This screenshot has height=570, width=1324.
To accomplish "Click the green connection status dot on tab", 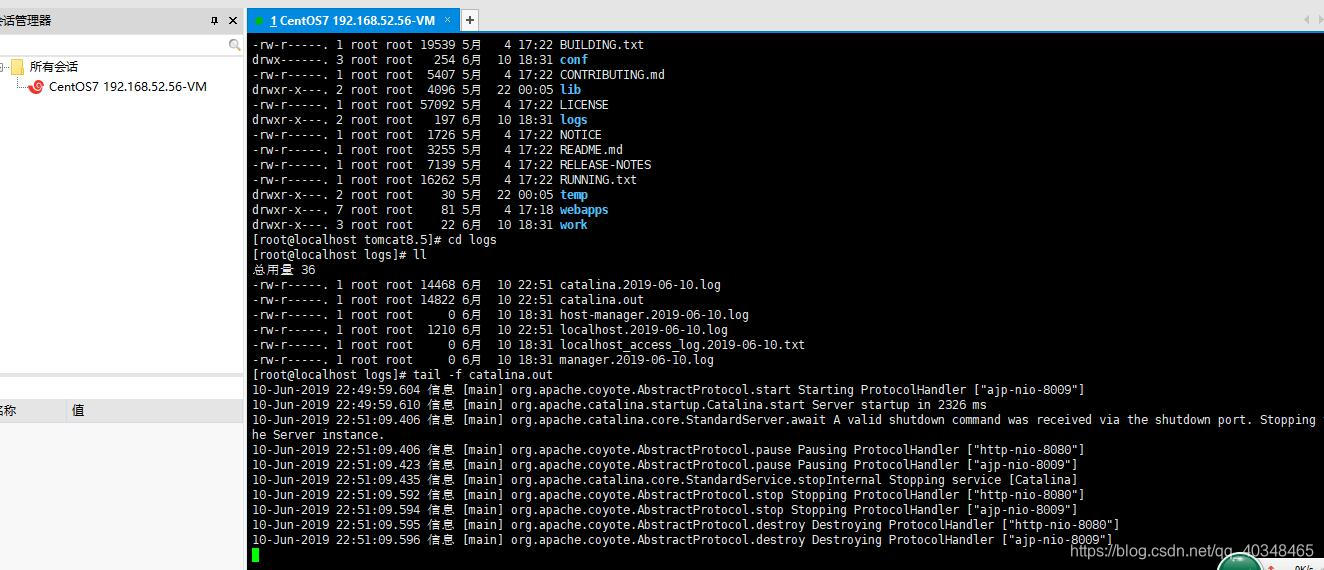I will (x=259, y=20).
